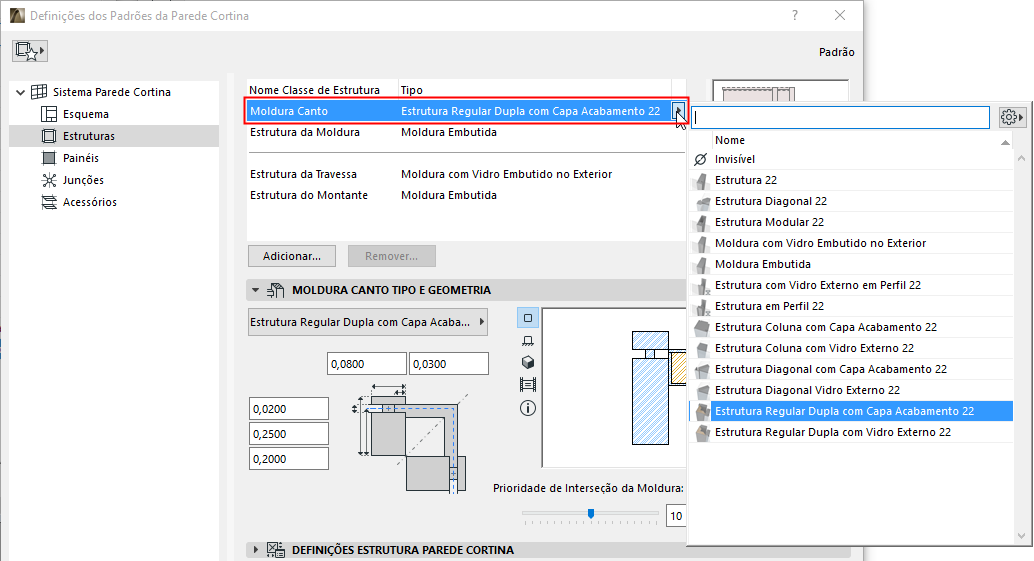The height and width of the screenshot is (561, 1034).
Task: Collapse the Moldura Canto Tipo e Geometria panel
Action: [255, 290]
